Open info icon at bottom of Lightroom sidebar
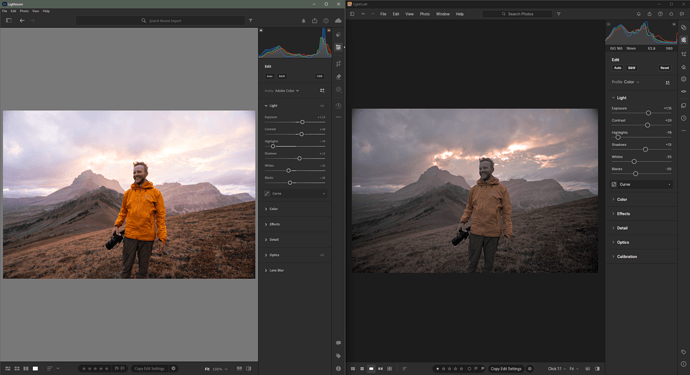690x375 pixels. (x=338, y=368)
